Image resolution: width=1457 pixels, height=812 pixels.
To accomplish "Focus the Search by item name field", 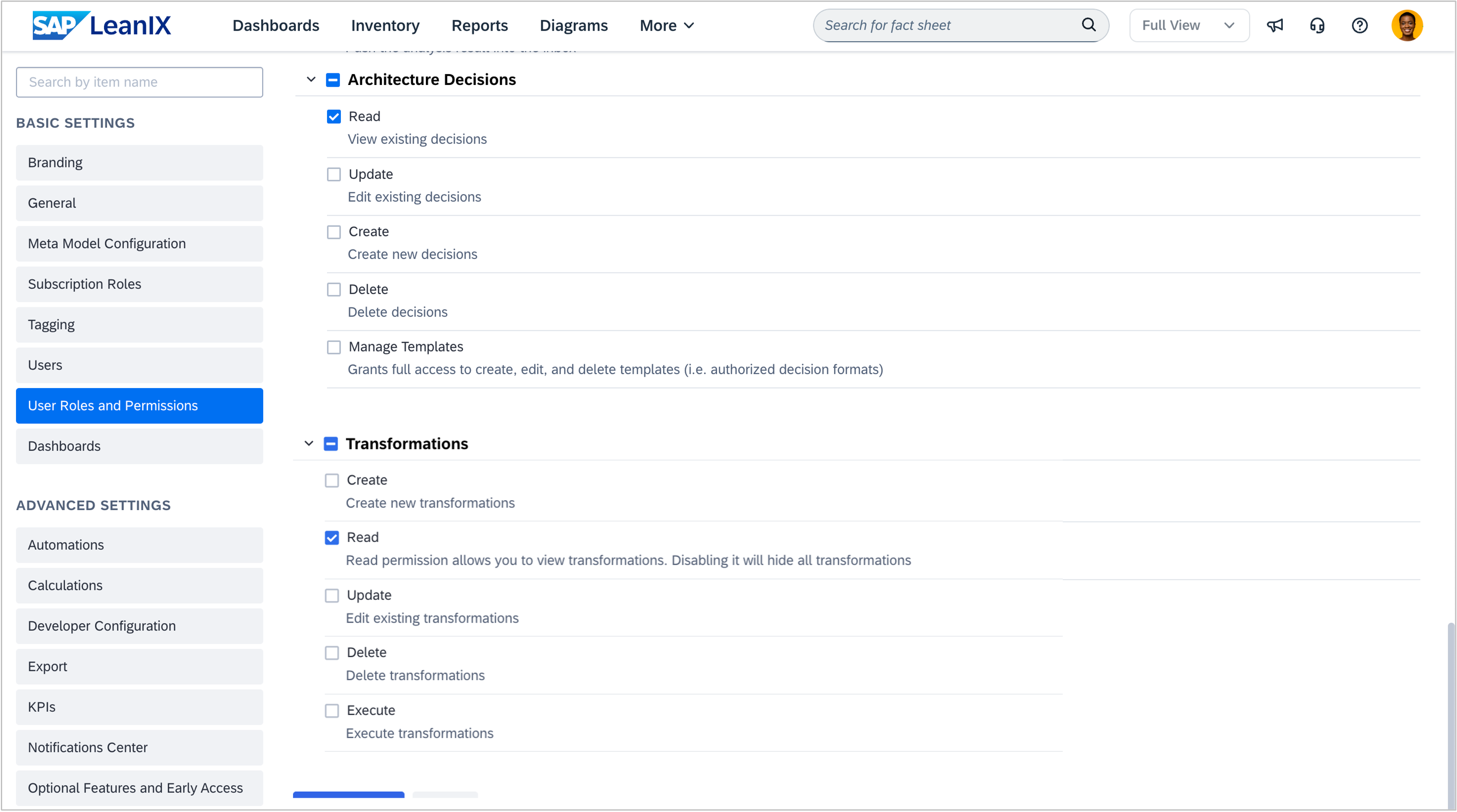I will tap(139, 82).
